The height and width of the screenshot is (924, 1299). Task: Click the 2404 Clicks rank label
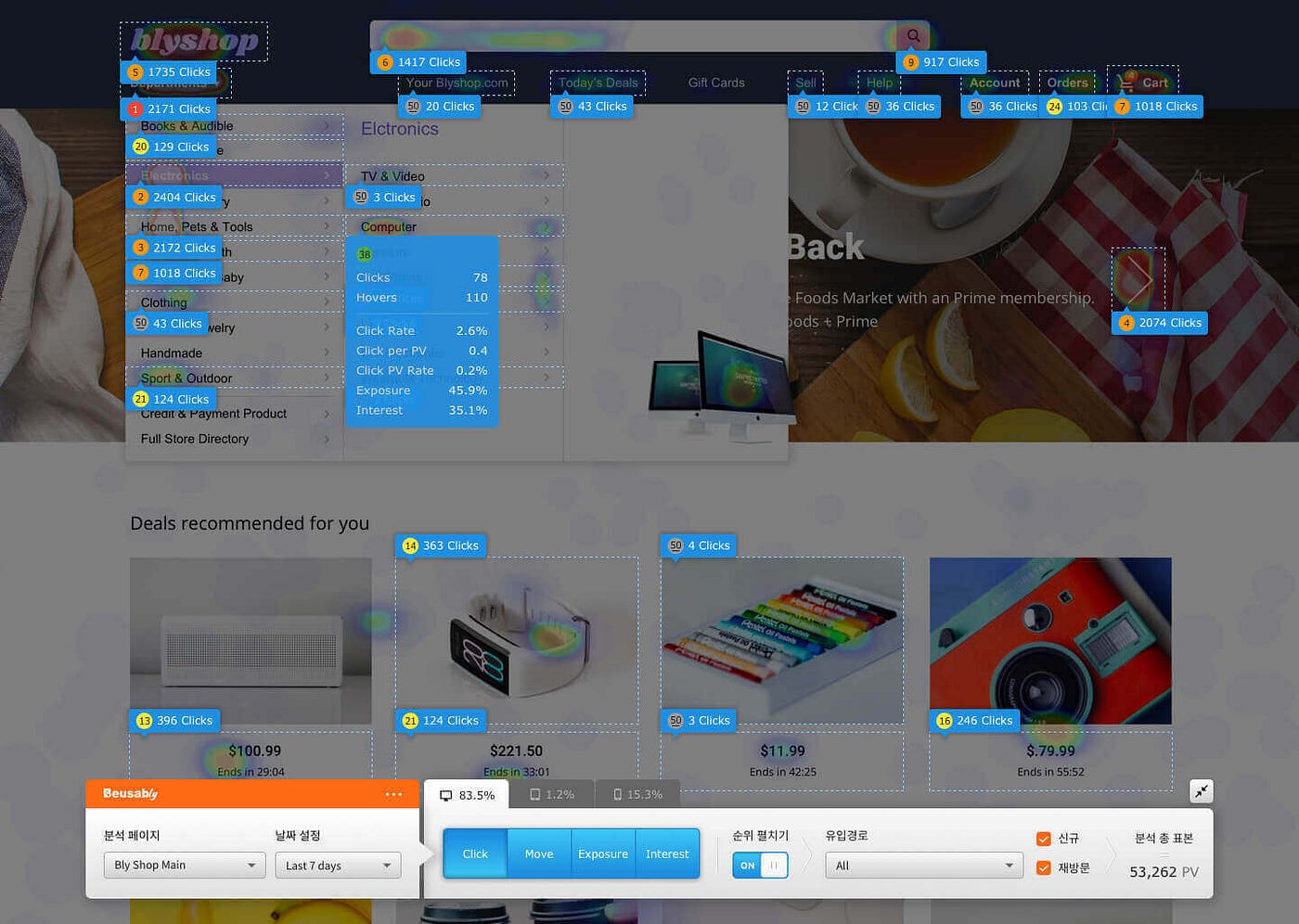coord(174,197)
